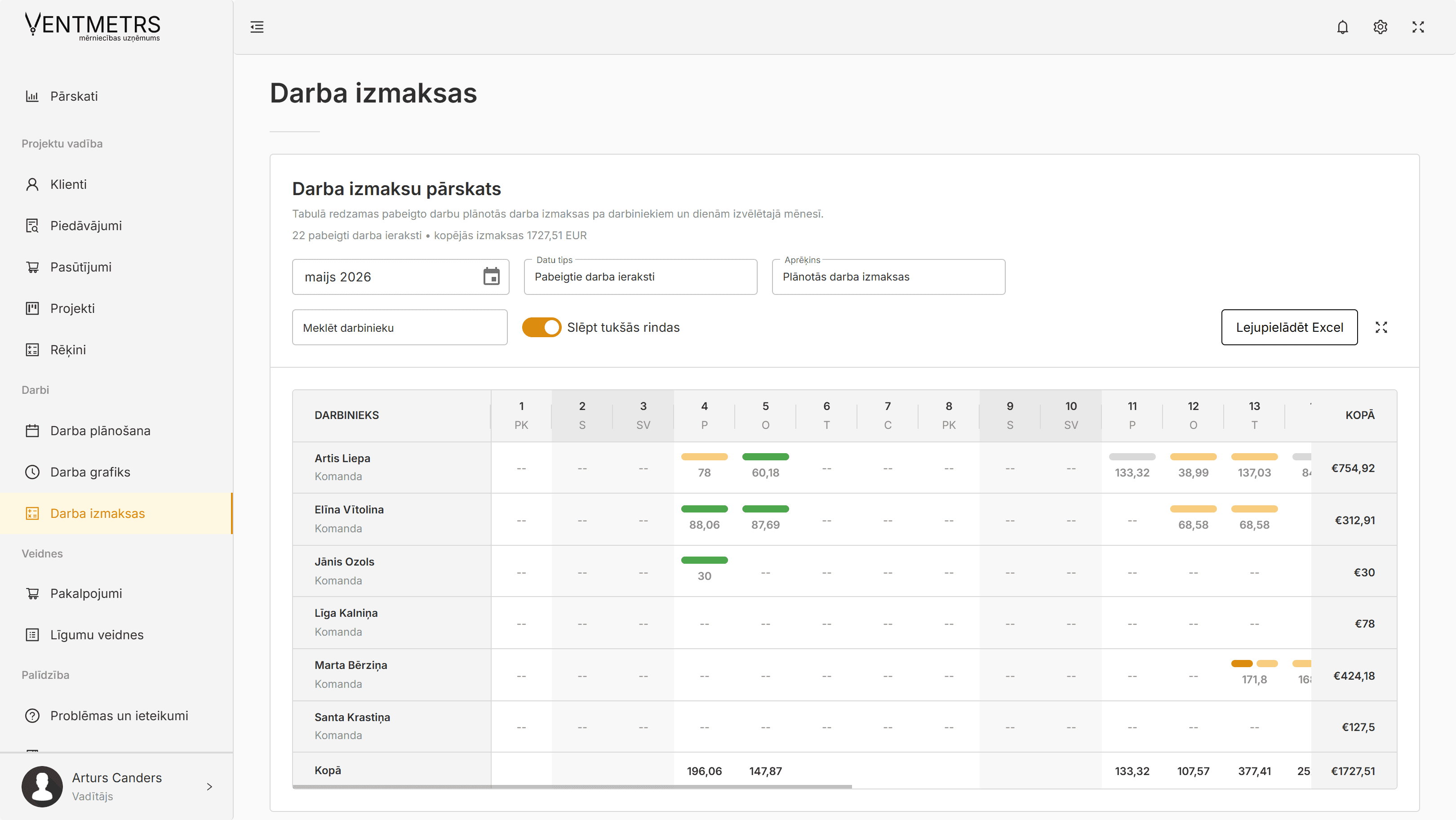Click day 13 T column header
1456x820 pixels.
point(1254,415)
